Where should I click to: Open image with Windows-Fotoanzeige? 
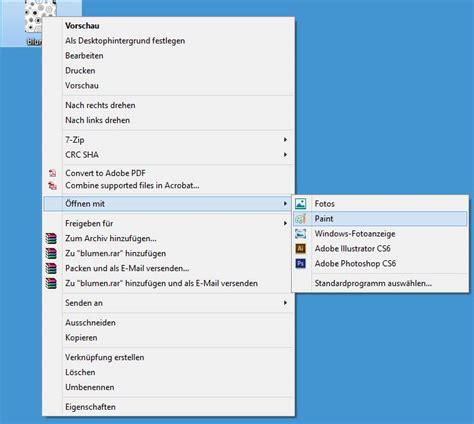tap(380, 234)
